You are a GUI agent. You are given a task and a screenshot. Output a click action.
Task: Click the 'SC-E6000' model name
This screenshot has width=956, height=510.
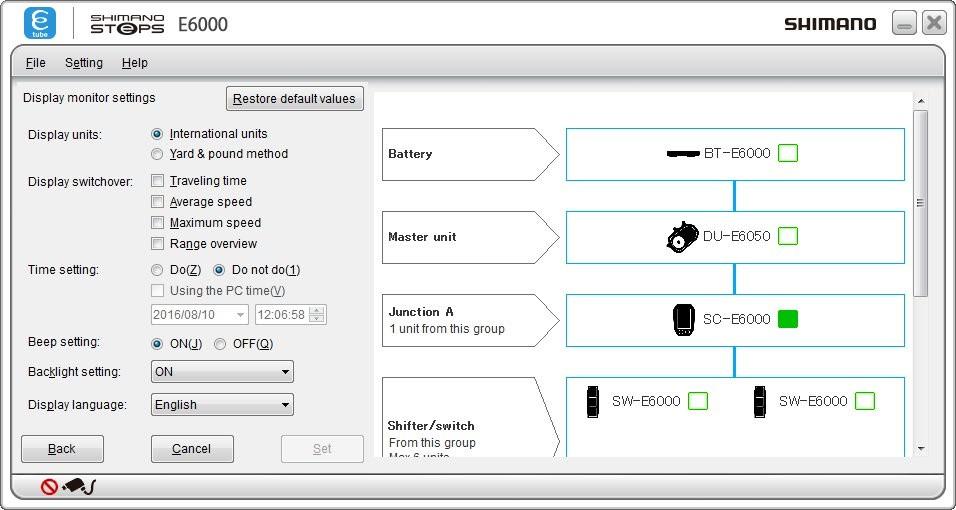pyautogui.click(x=737, y=320)
